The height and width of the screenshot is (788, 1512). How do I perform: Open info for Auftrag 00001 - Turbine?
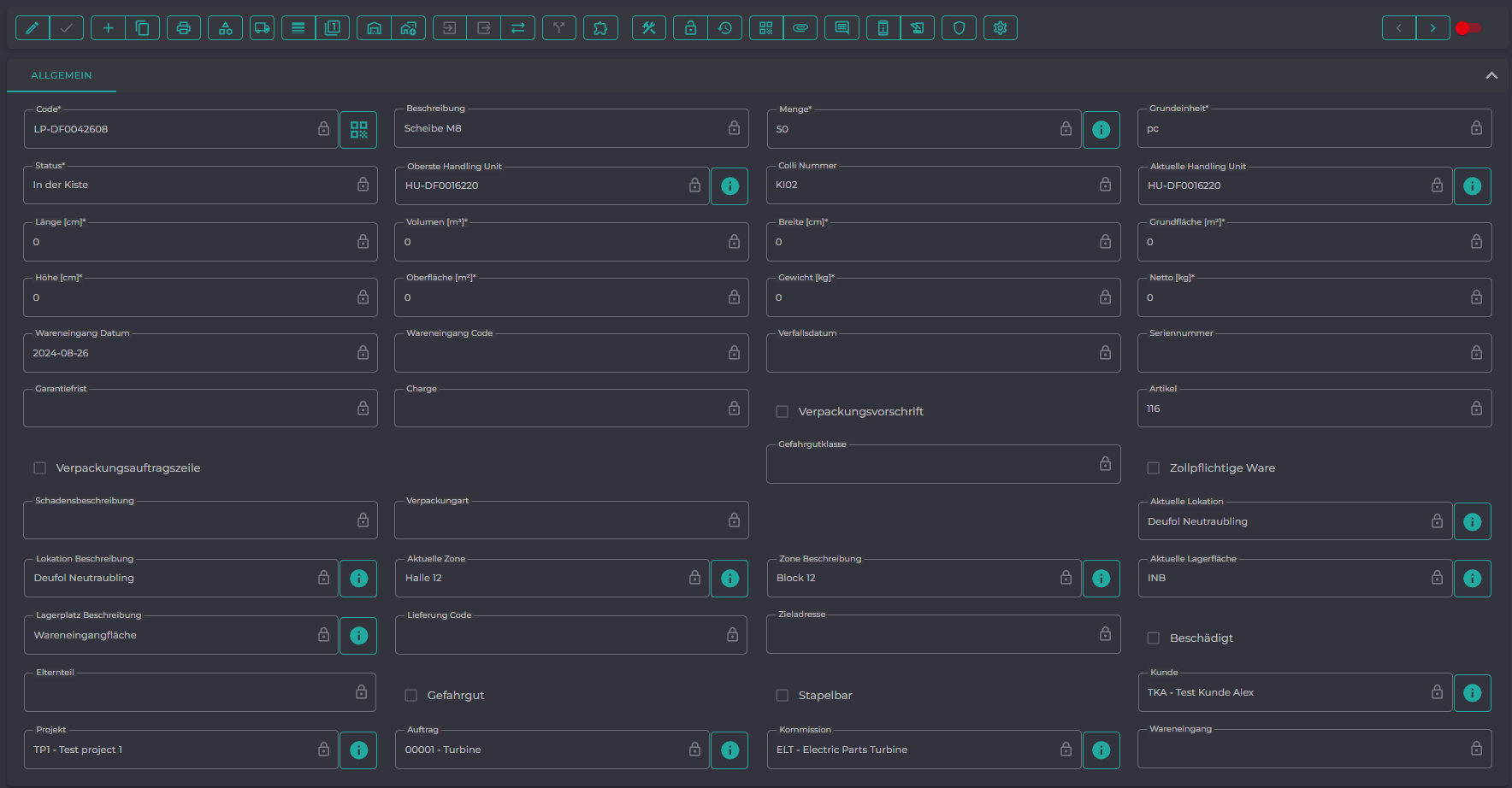click(729, 750)
